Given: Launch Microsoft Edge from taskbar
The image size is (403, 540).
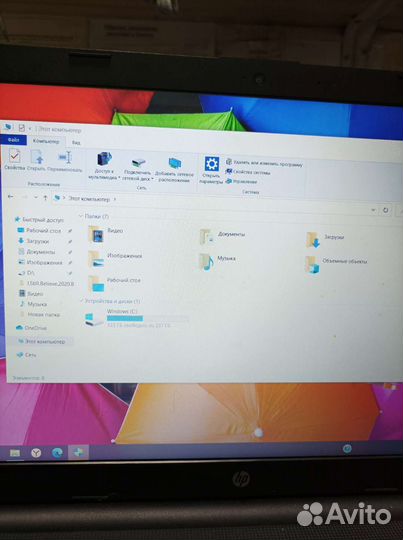Looking at the screenshot, I should tap(57, 453).
